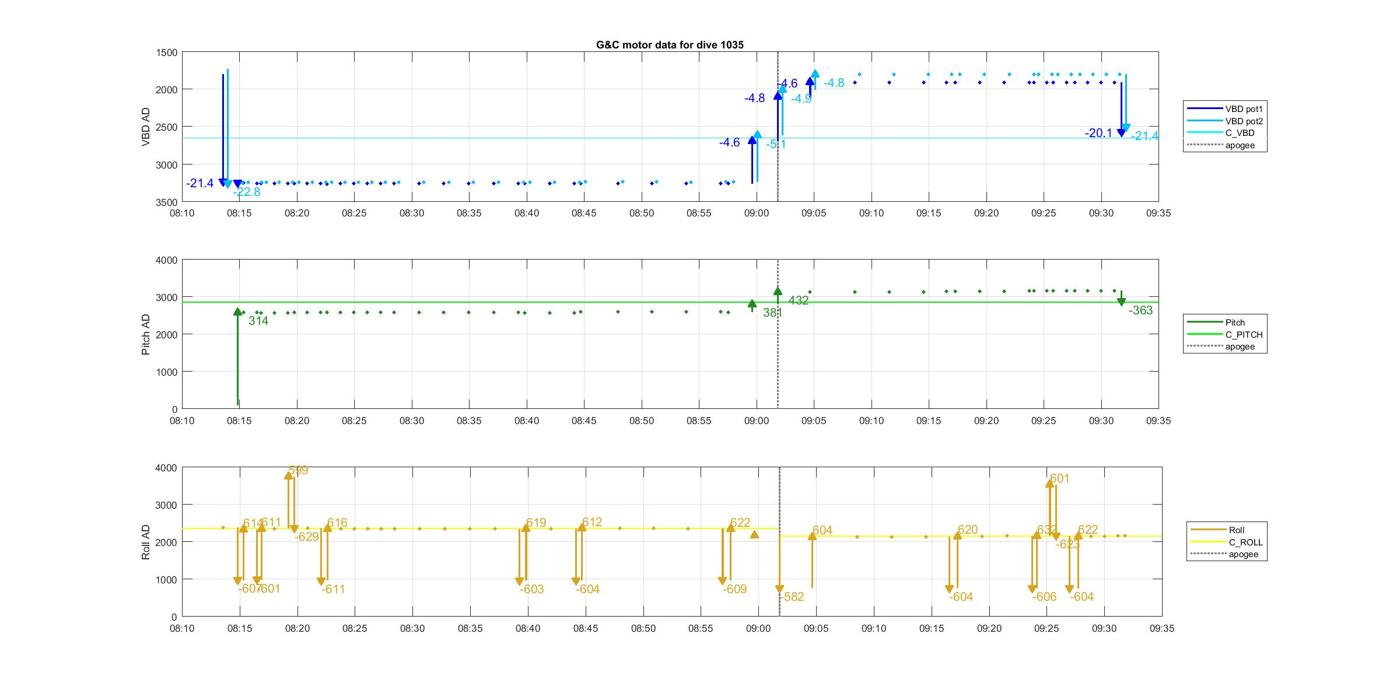Click the dark blue "-21.4" data label
Viewport: 1400px width, 693px height.
click(x=200, y=183)
